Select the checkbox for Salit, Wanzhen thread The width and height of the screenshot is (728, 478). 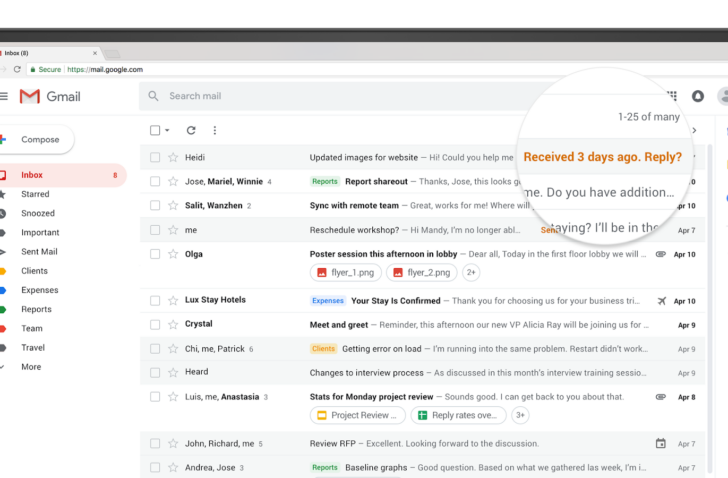[155, 206]
